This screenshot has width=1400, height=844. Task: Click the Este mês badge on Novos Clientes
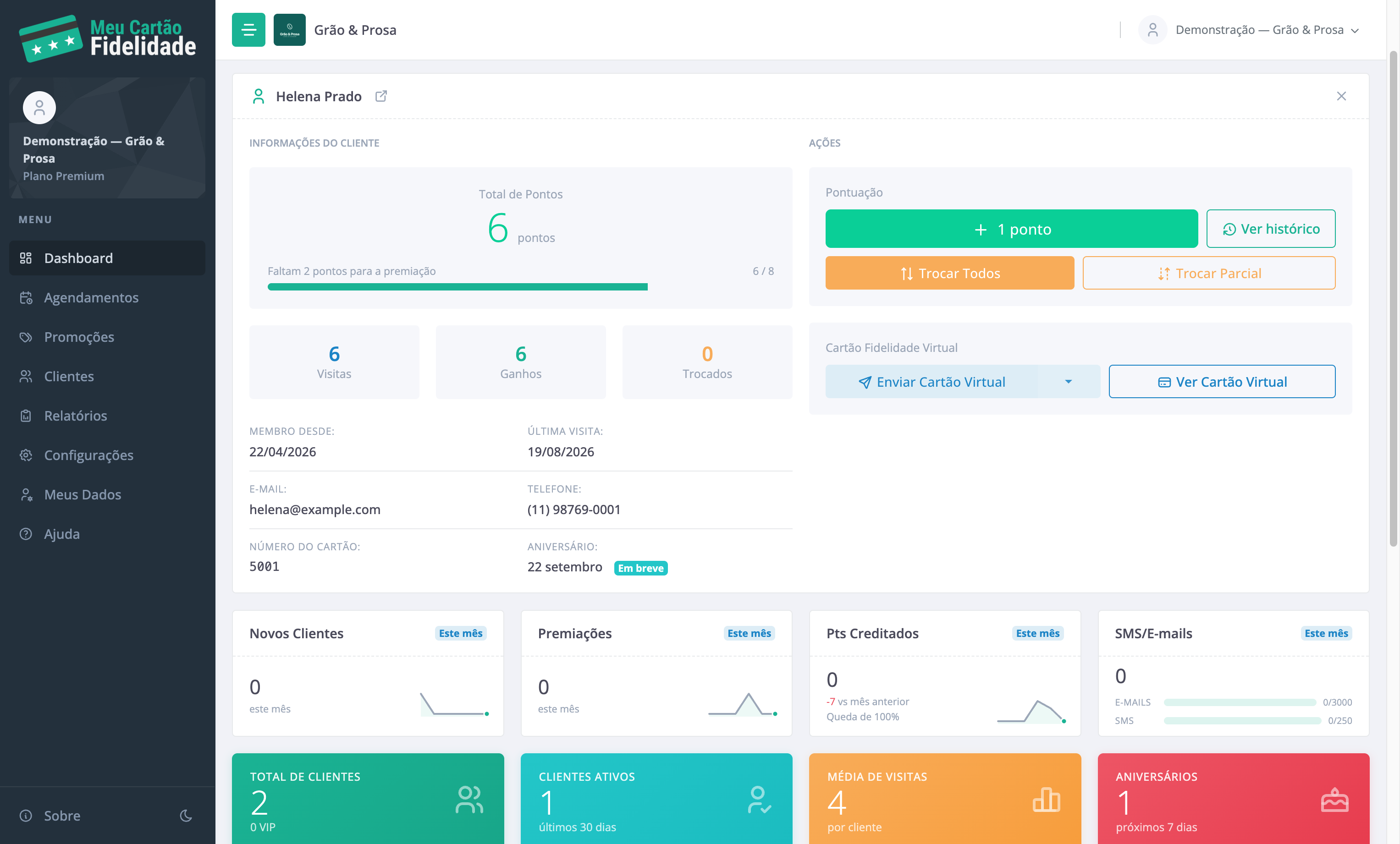coord(460,633)
